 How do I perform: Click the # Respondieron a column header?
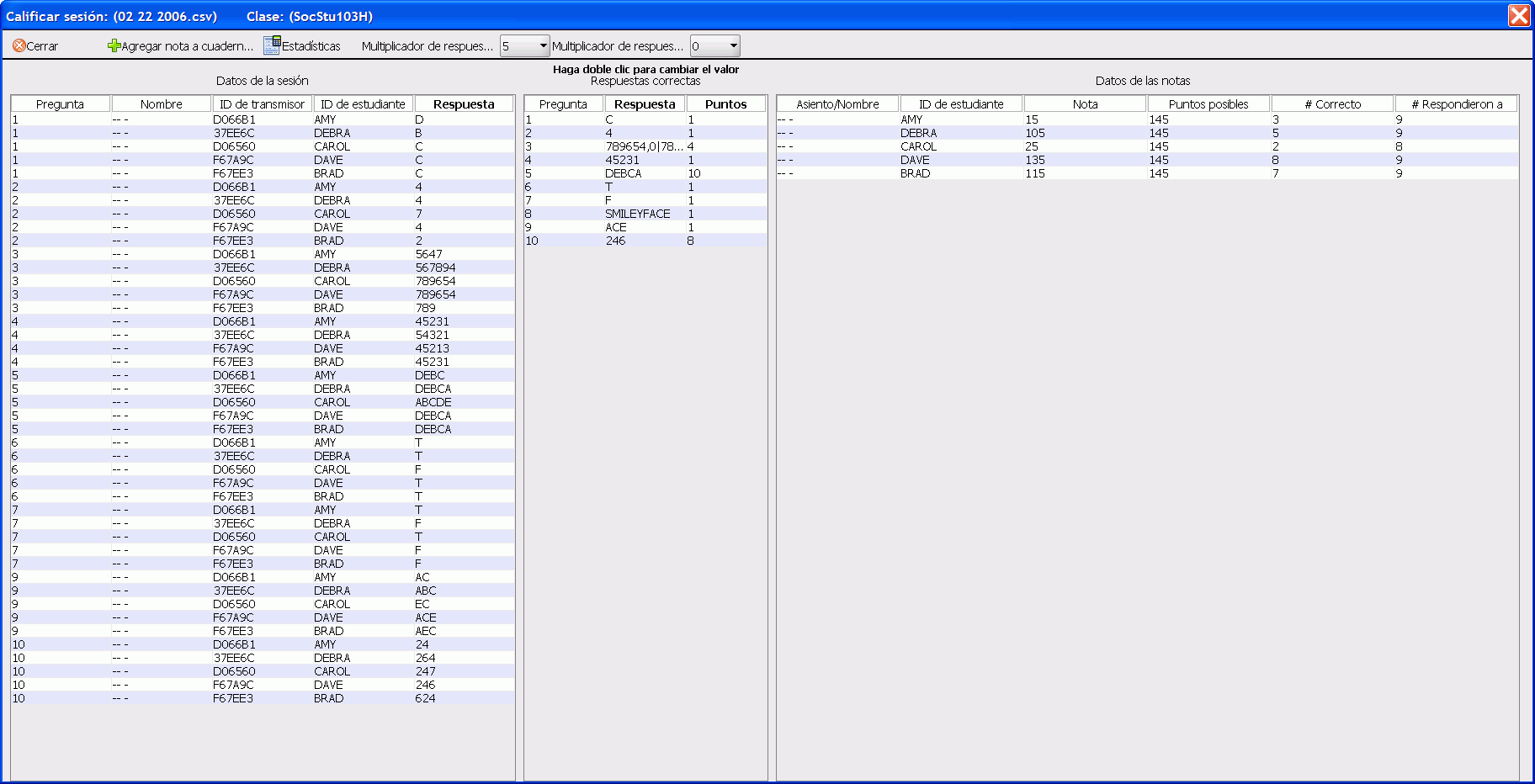tap(1457, 104)
